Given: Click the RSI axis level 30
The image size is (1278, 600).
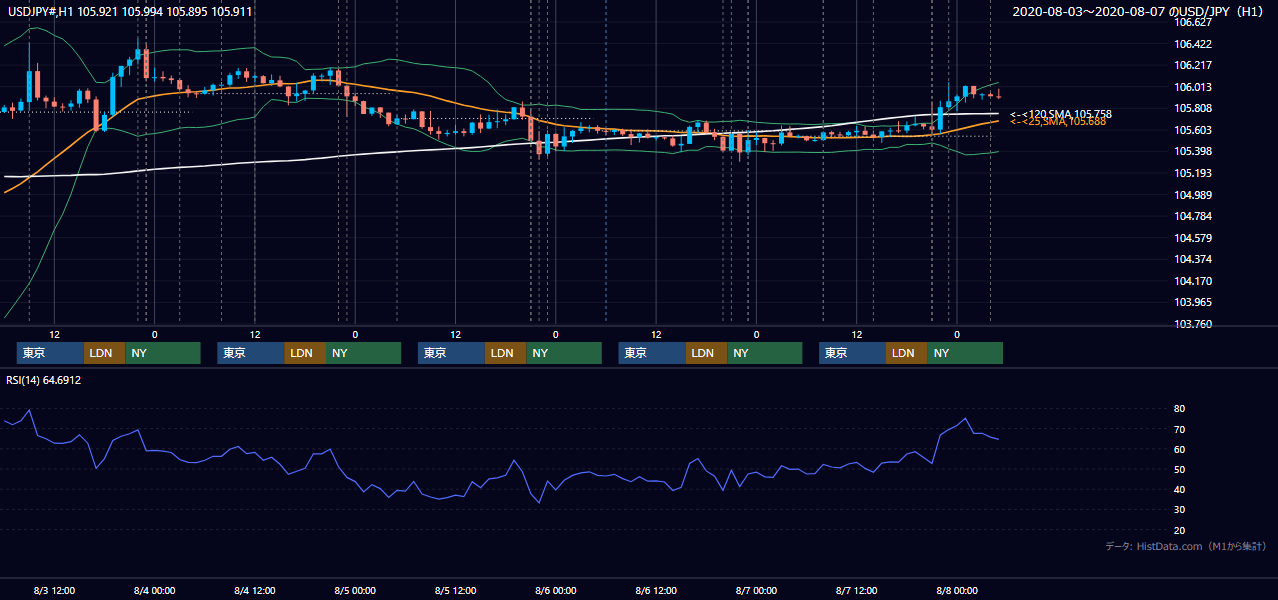Looking at the screenshot, I should 1180,510.
